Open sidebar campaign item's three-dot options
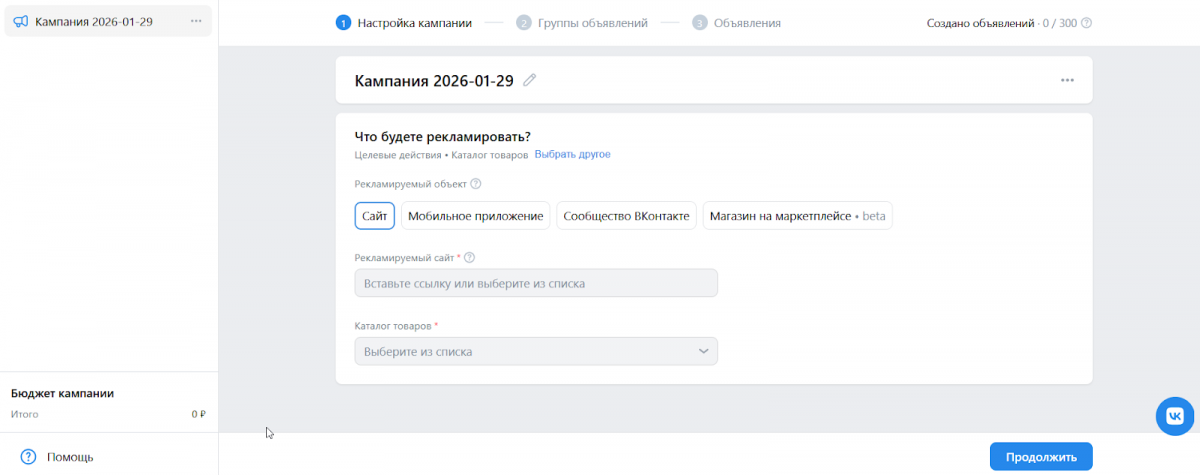Image resolution: width=1200 pixels, height=475 pixels. pyautogui.click(x=196, y=21)
